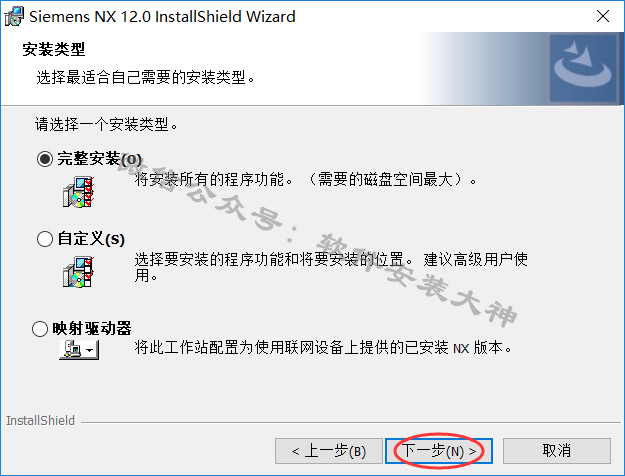Viewport: 625px width, 476px height.
Task: Click the InstallShield logo in the header banner
Action: (x=583, y=68)
